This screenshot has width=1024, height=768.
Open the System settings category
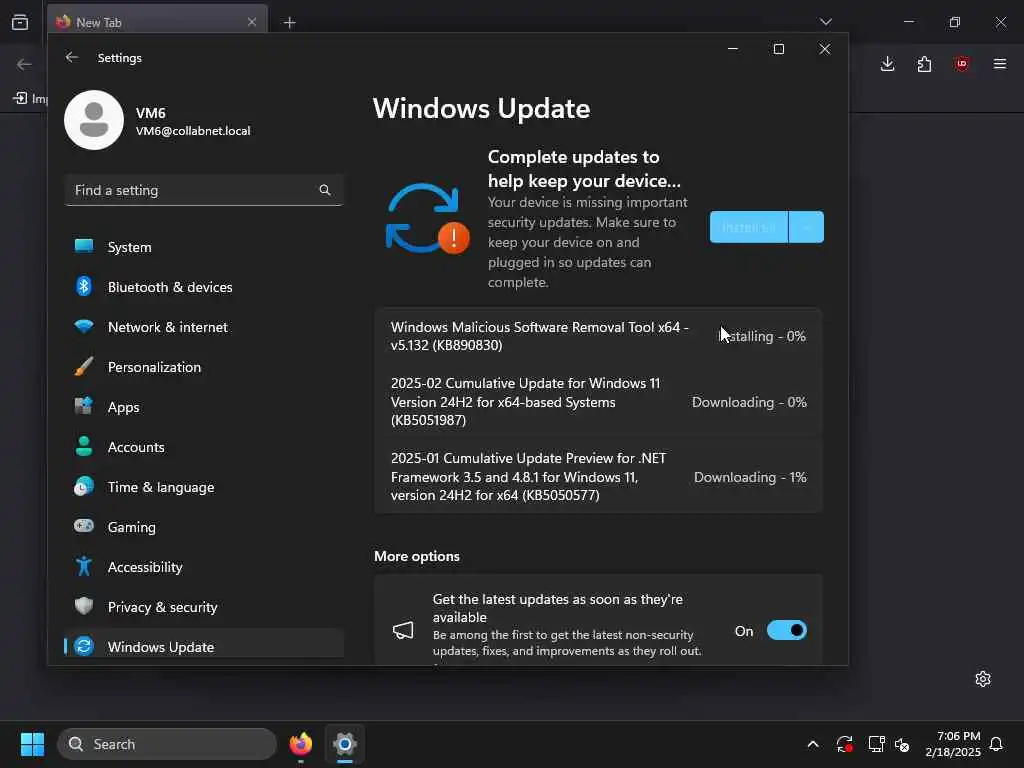click(x=204, y=247)
